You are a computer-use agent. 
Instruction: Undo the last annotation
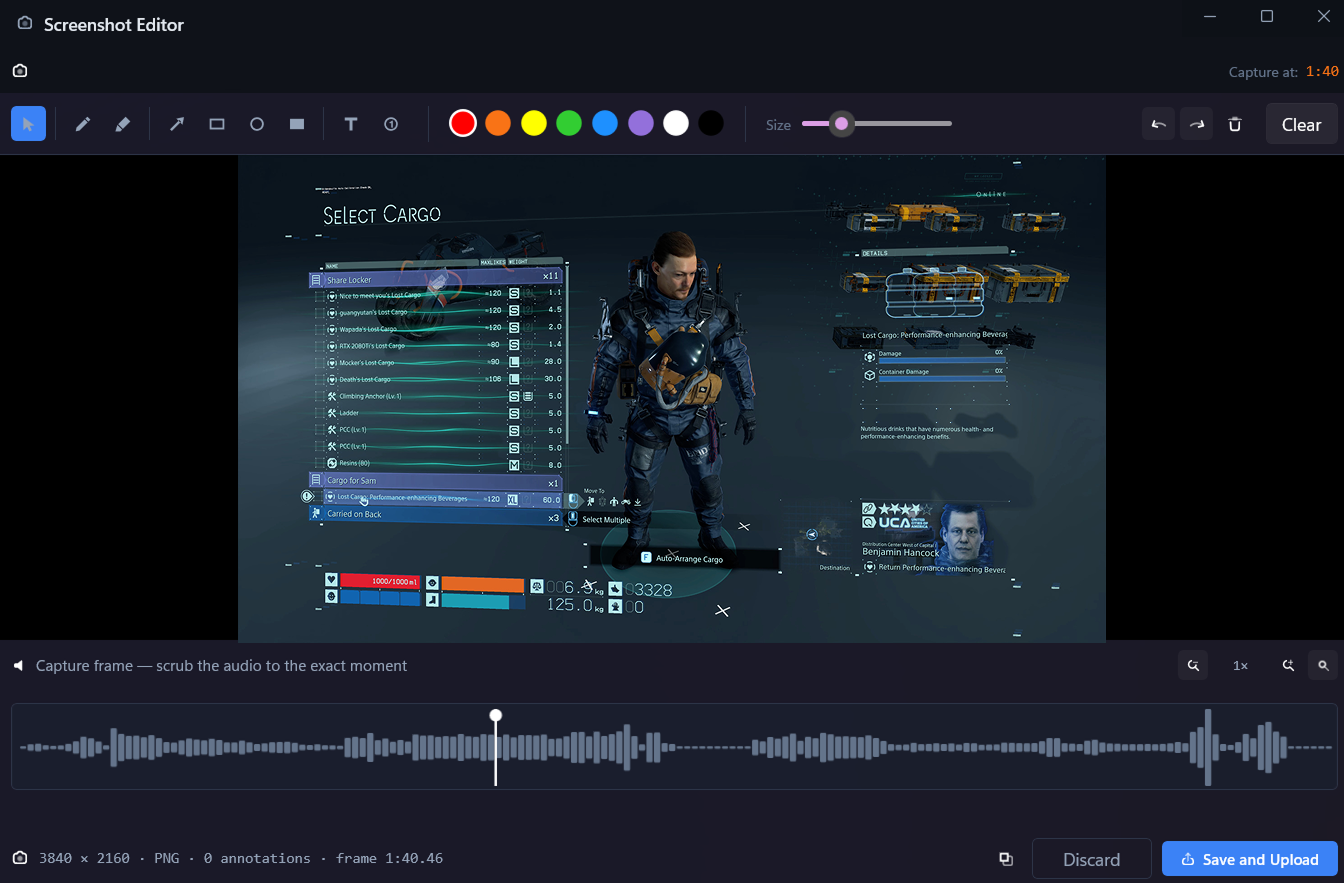pyautogui.click(x=1159, y=124)
